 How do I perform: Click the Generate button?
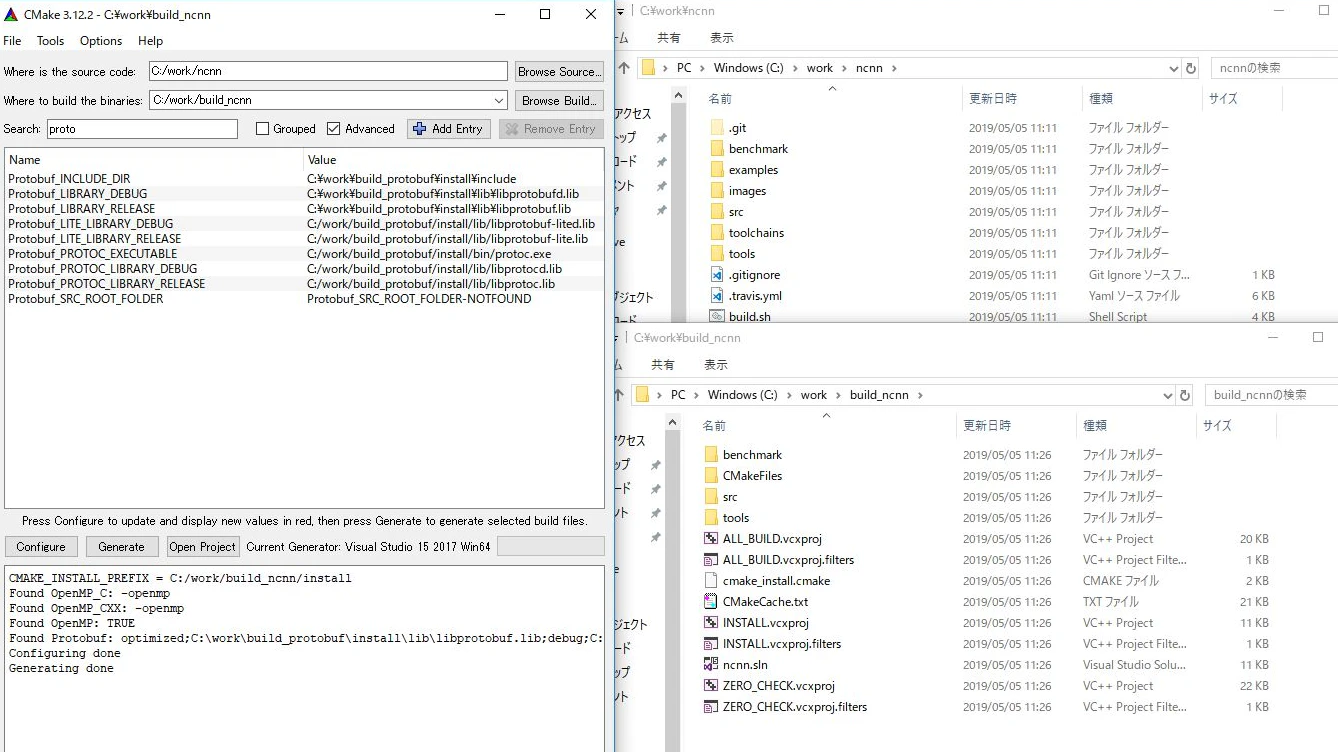coord(122,547)
